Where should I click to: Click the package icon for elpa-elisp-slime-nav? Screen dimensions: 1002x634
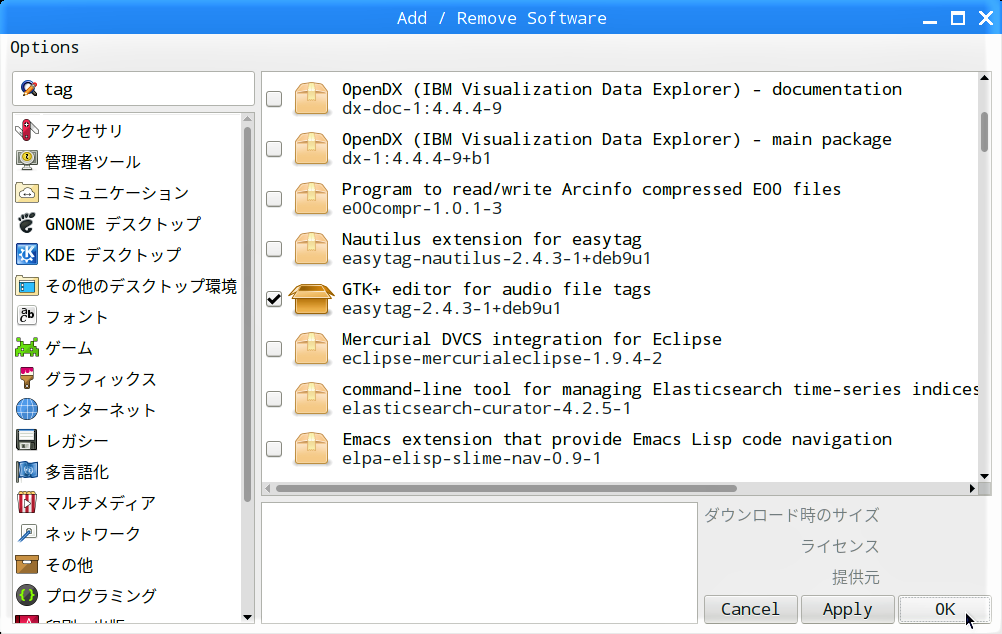click(311, 449)
